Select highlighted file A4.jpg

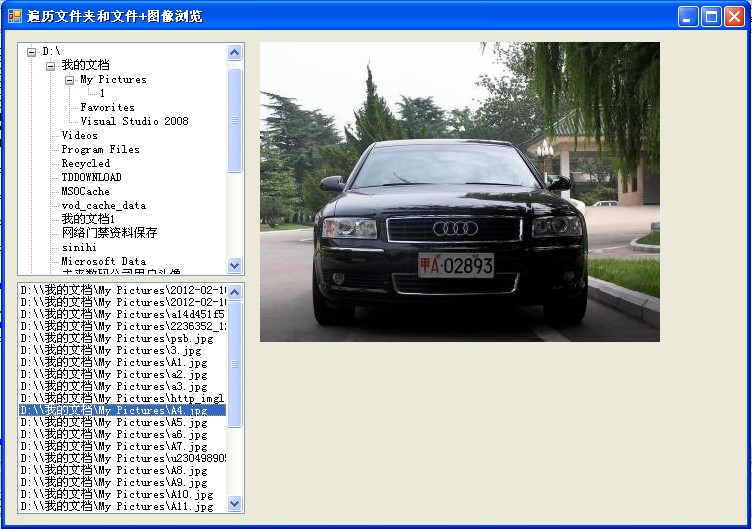coord(122,411)
